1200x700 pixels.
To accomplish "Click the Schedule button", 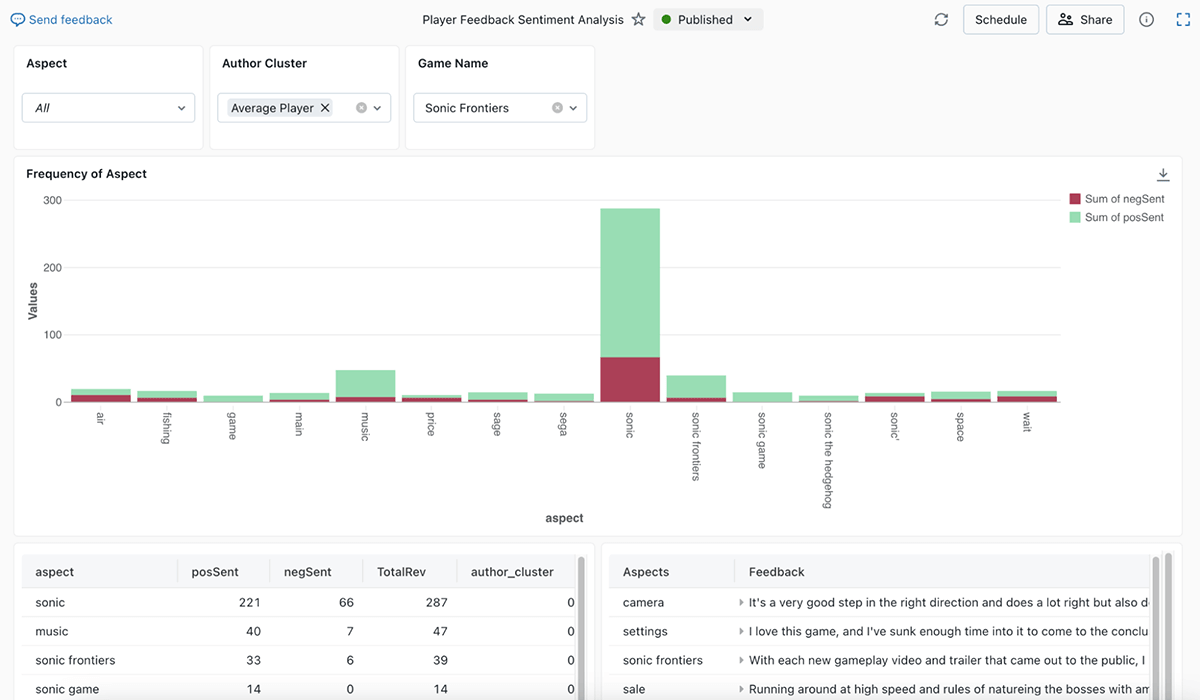I will coord(1000,20).
